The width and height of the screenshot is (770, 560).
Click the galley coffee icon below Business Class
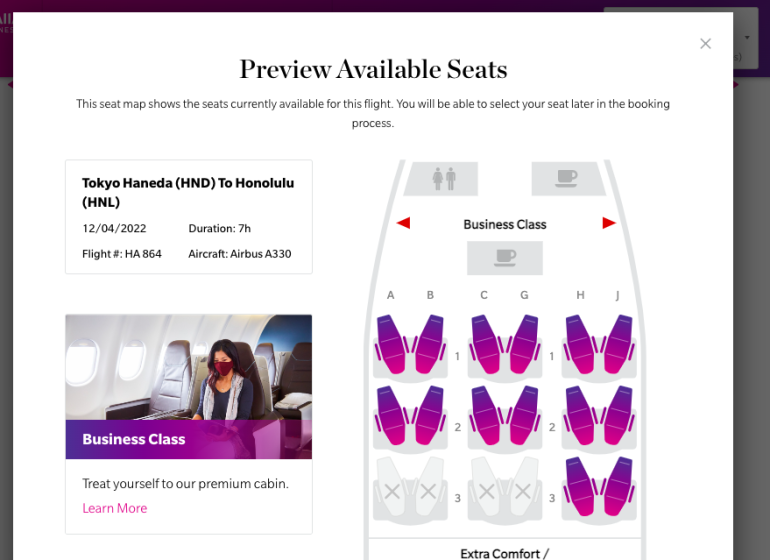[x=505, y=258]
